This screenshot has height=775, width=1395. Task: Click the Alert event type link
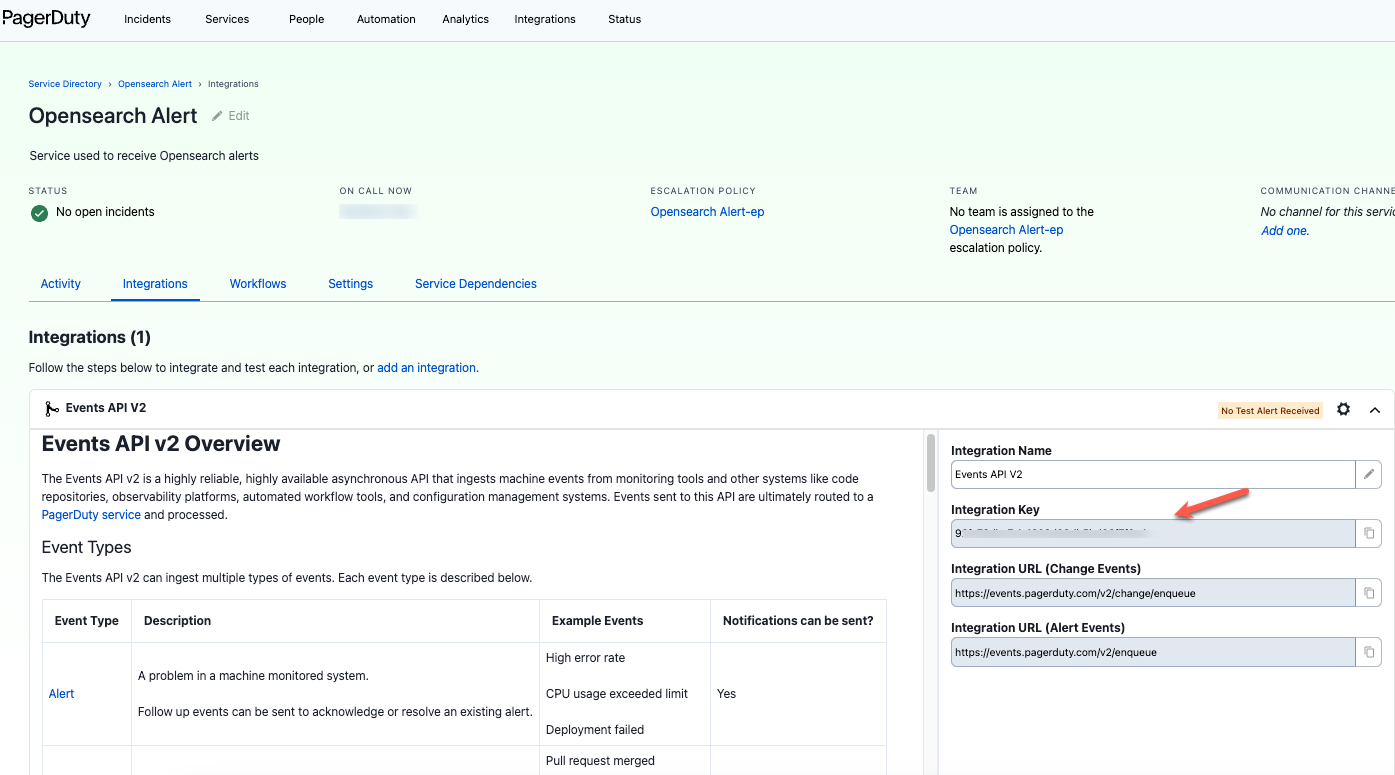pyautogui.click(x=62, y=694)
